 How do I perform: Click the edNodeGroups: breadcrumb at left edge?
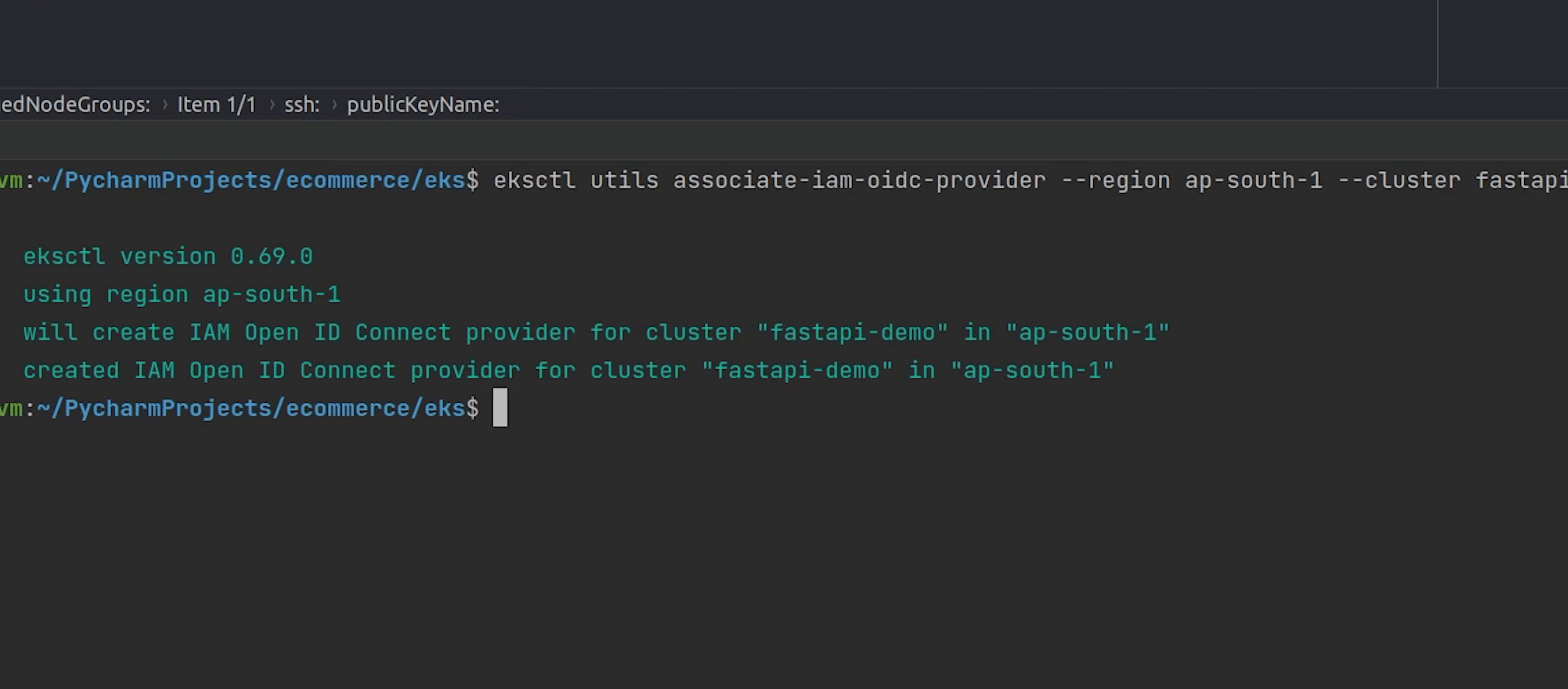(x=74, y=105)
